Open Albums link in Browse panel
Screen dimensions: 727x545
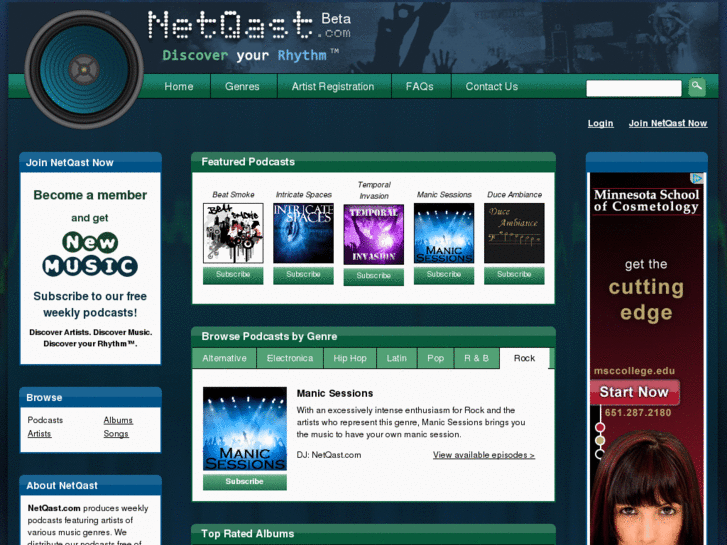coord(118,420)
